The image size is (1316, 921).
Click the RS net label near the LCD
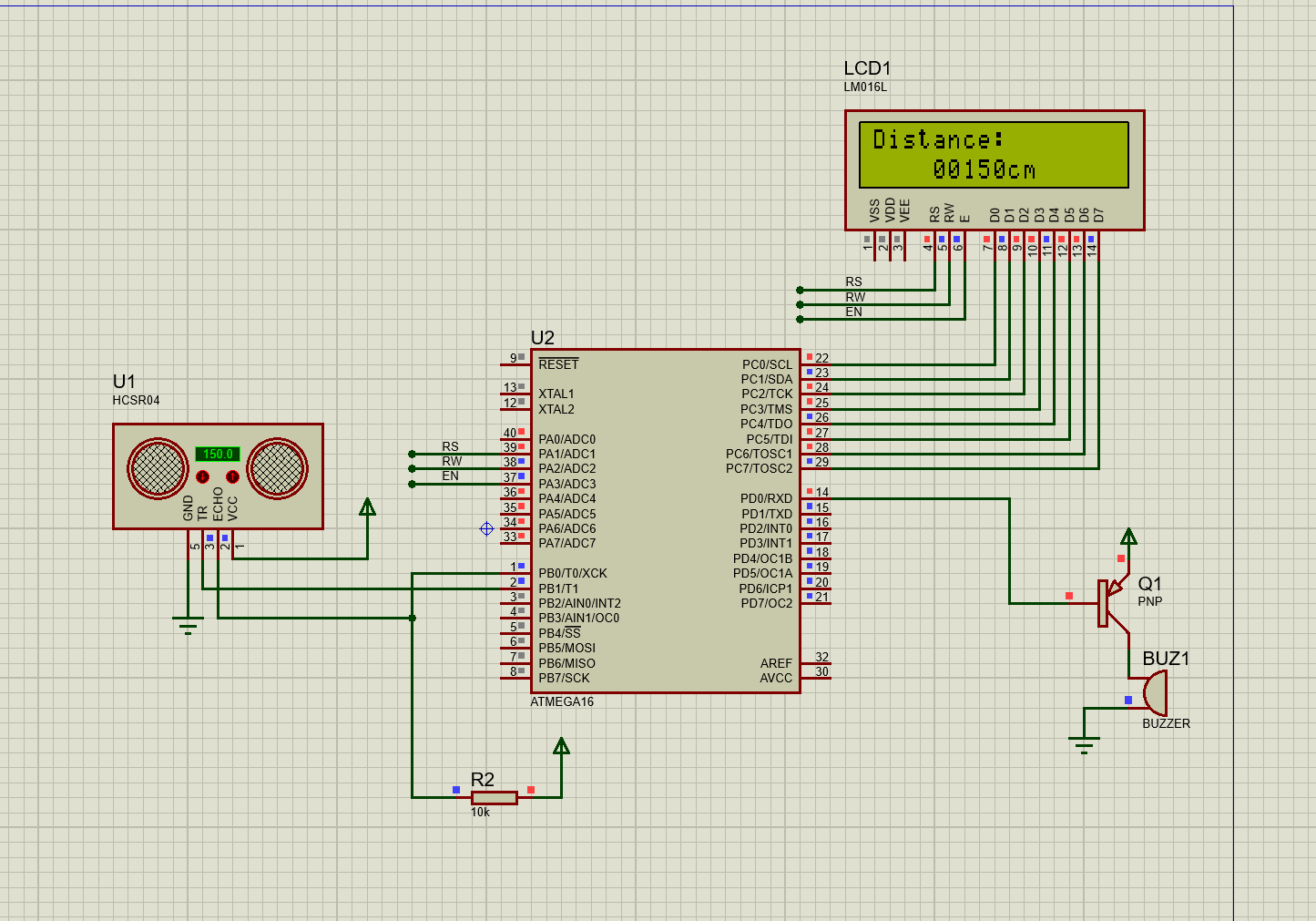(853, 282)
